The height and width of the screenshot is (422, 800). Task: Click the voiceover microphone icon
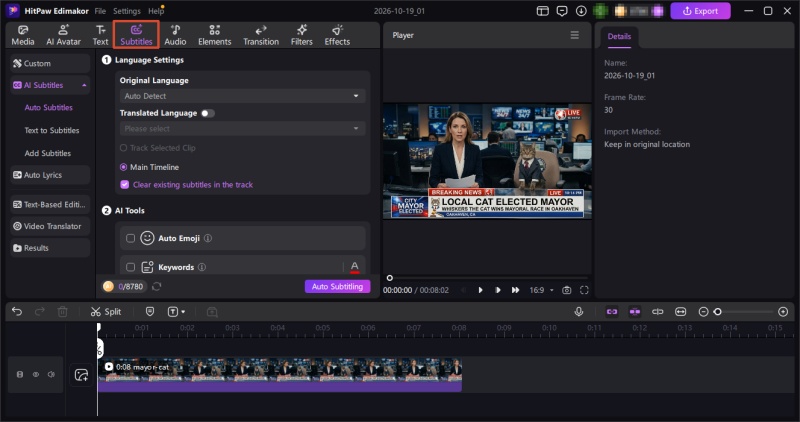(579, 311)
